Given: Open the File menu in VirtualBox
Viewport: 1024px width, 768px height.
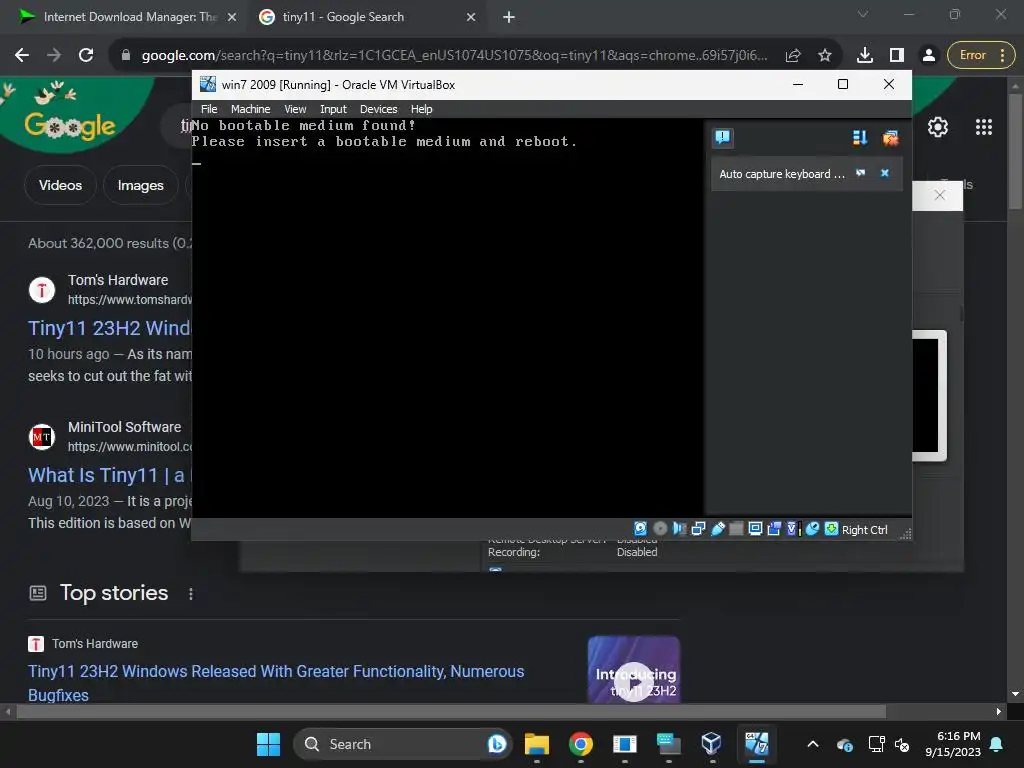Looking at the screenshot, I should pos(209,109).
